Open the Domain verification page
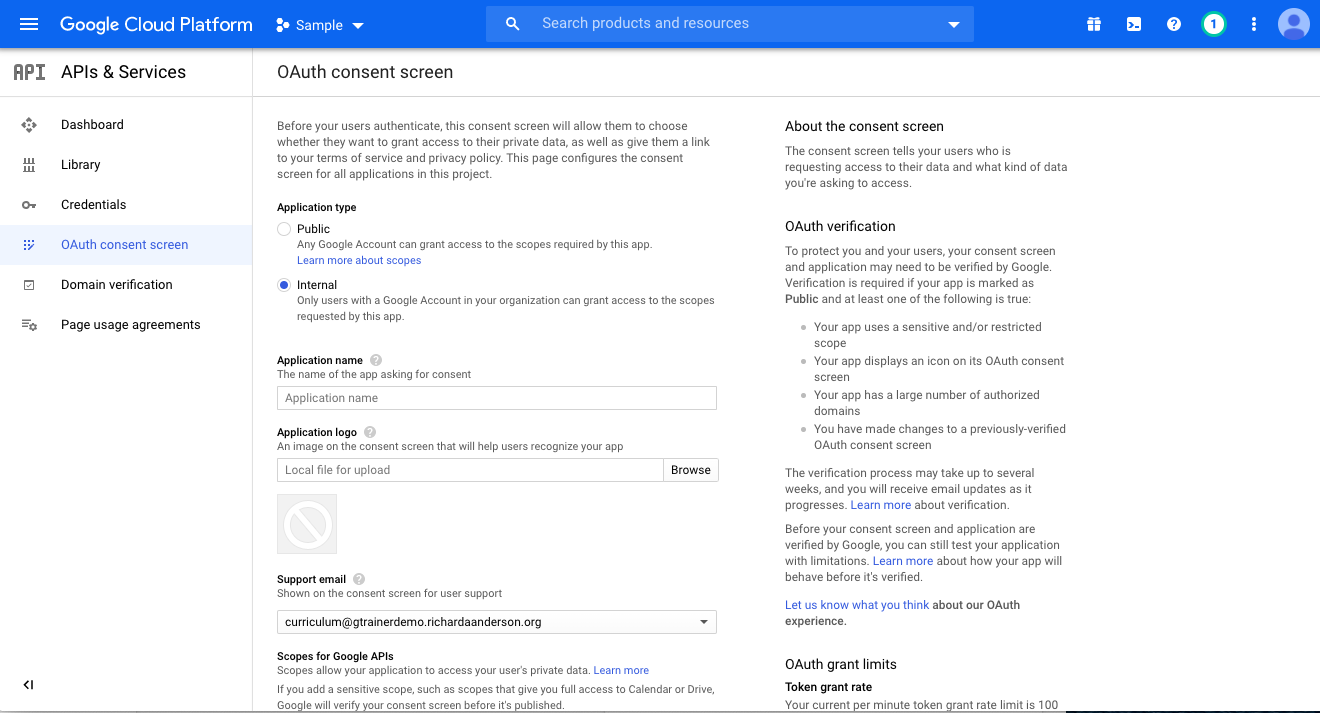 tap(118, 284)
